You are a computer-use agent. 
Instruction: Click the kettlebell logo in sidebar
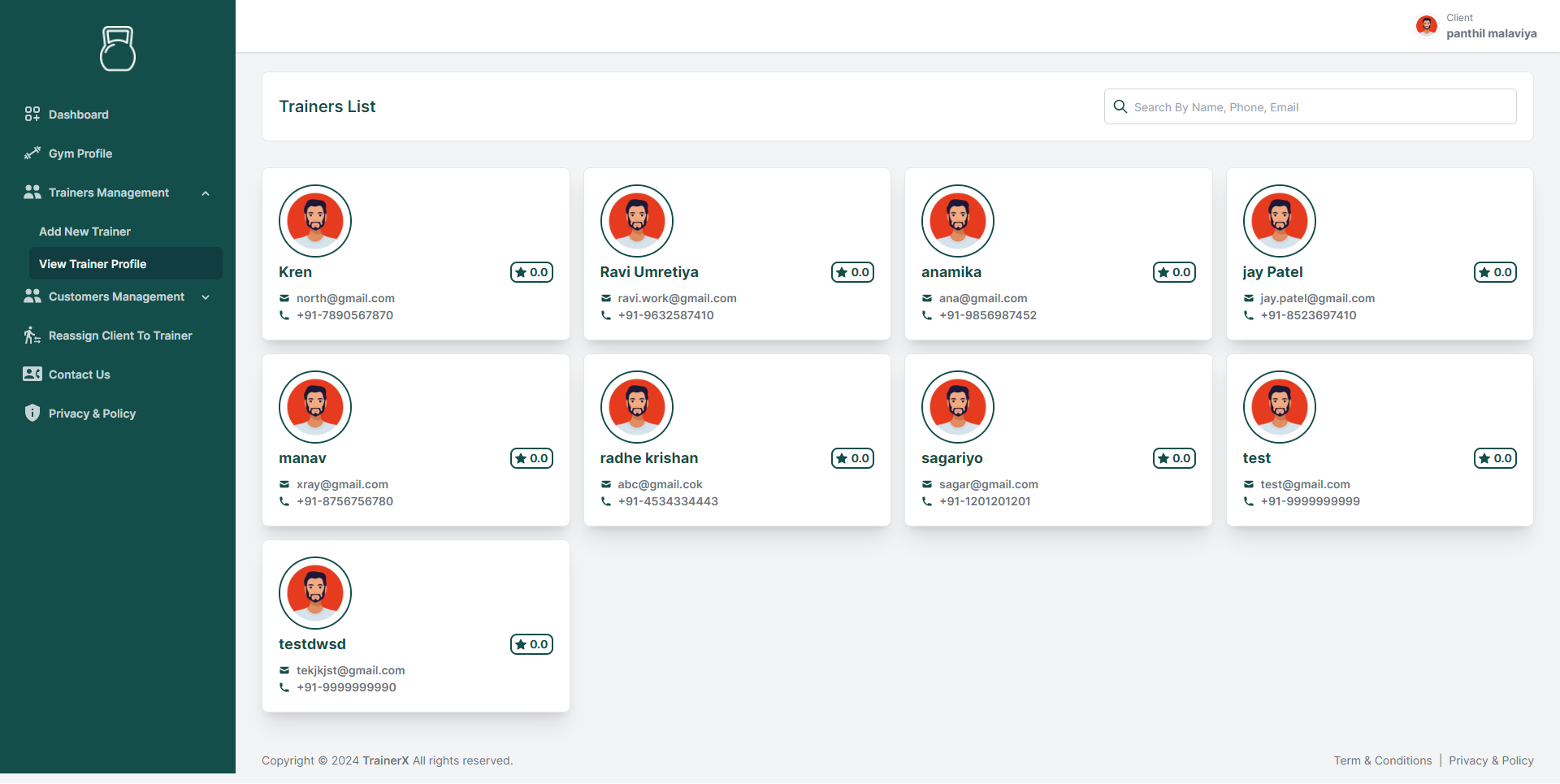click(x=118, y=49)
